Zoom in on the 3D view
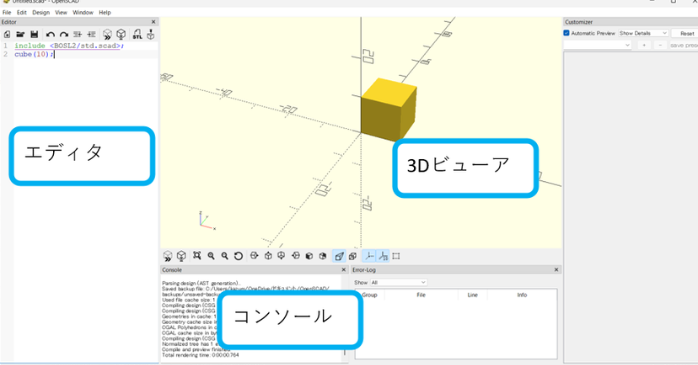The image size is (698, 365). (211, 256)
